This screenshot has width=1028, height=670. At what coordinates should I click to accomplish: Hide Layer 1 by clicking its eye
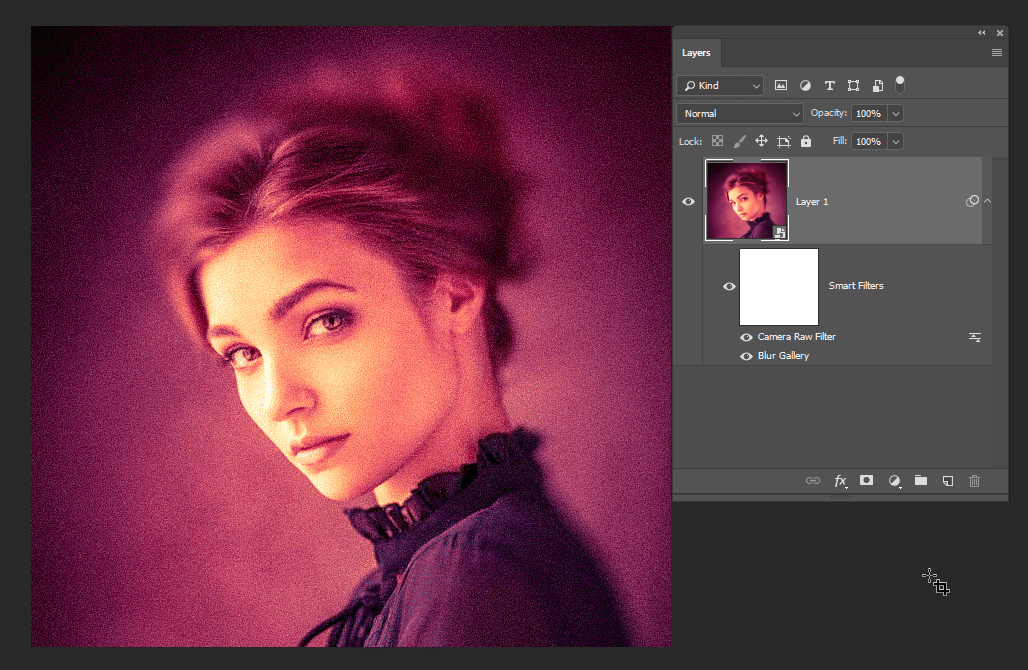(688, 201)
